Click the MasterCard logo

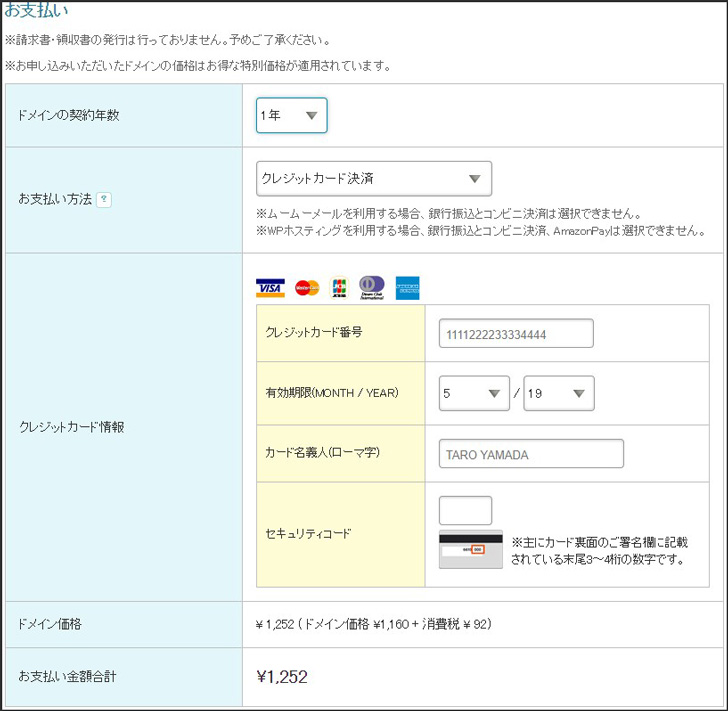pos(307,288)
